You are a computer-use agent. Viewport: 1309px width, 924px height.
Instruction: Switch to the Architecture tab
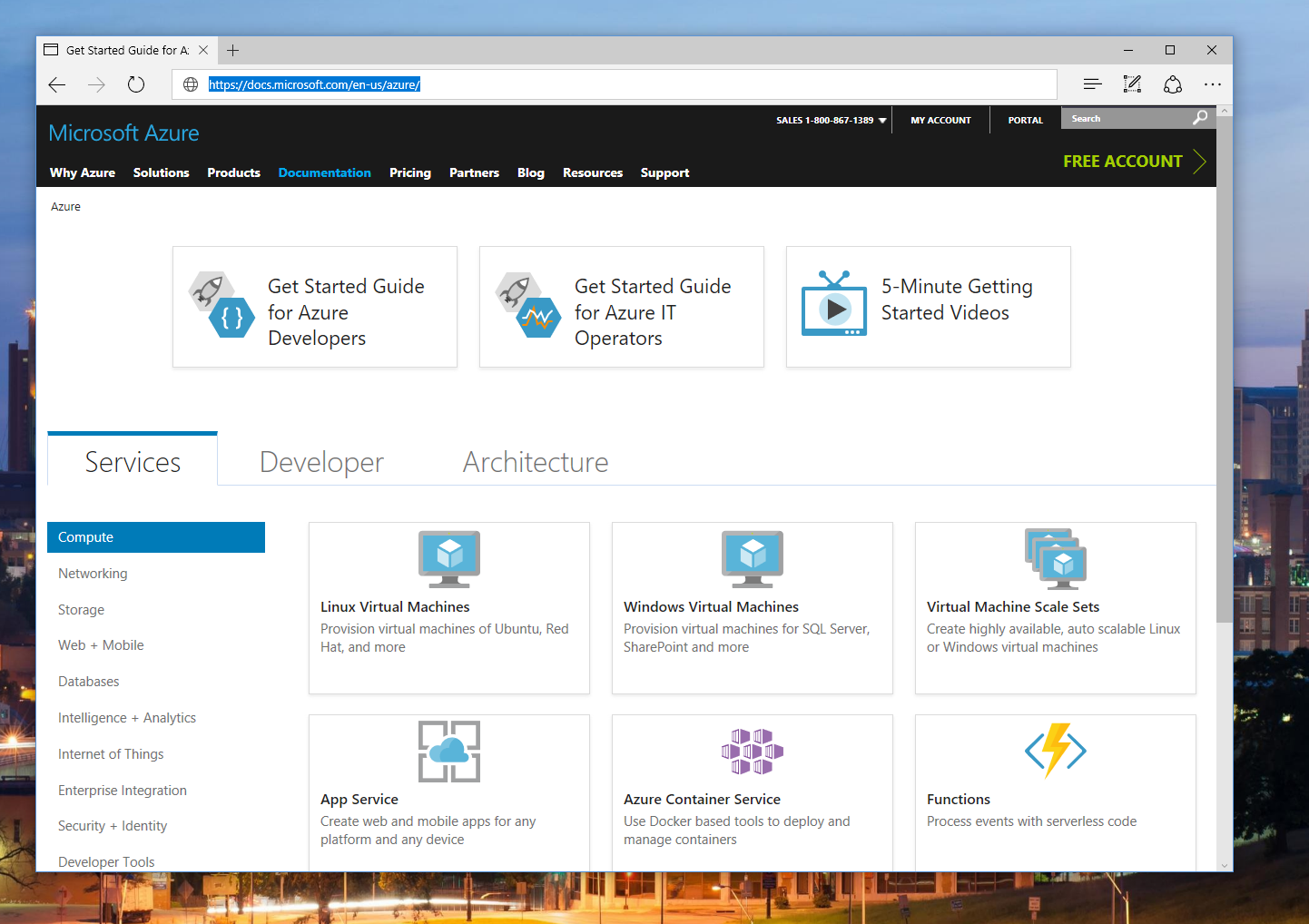click(x=536, y=462)
